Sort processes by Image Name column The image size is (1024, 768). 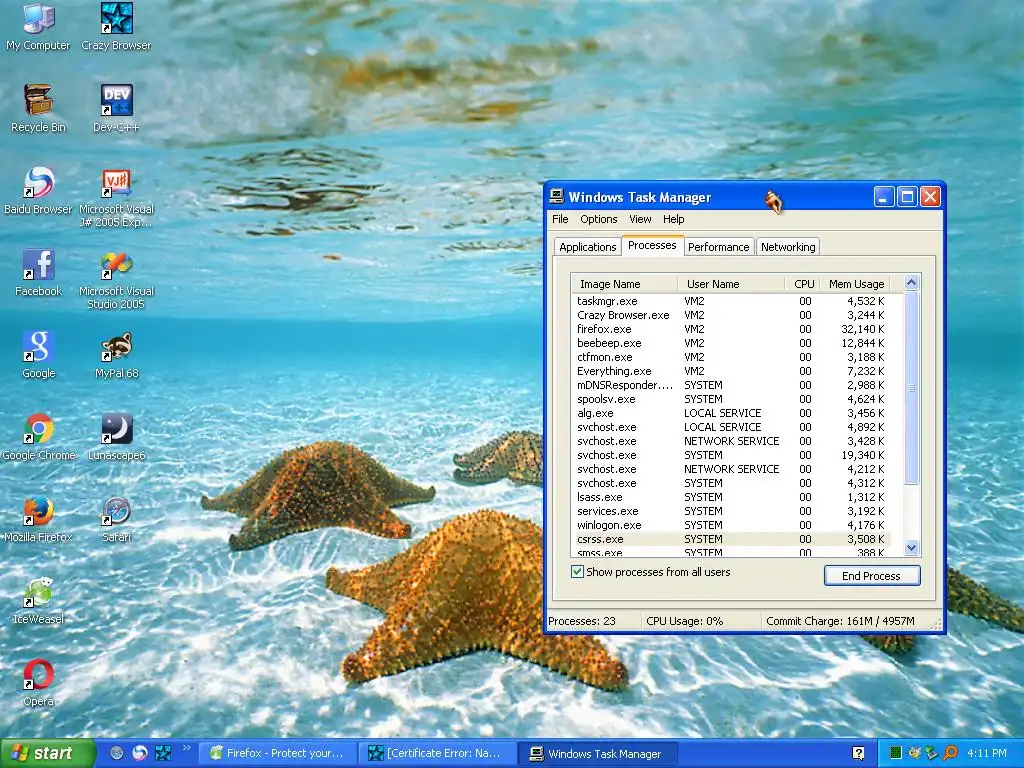tap(624, 284)
